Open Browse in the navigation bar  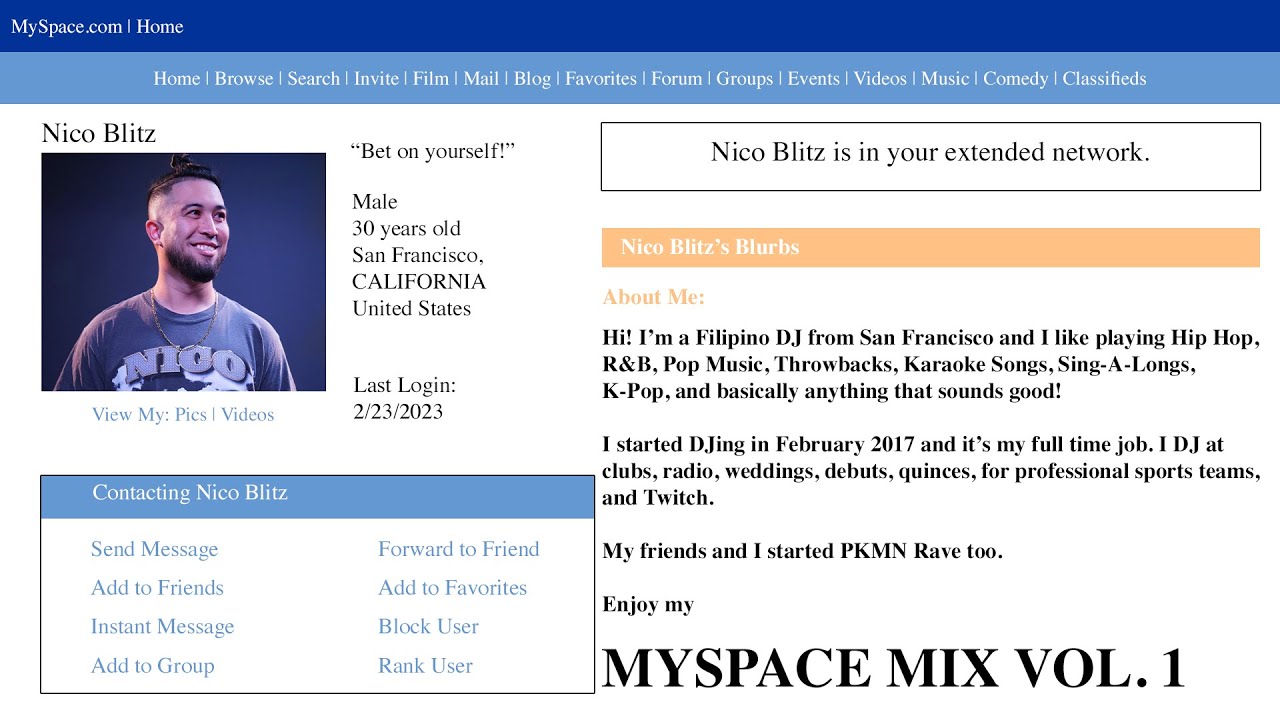pyautogui.click(x=244, y=79)
